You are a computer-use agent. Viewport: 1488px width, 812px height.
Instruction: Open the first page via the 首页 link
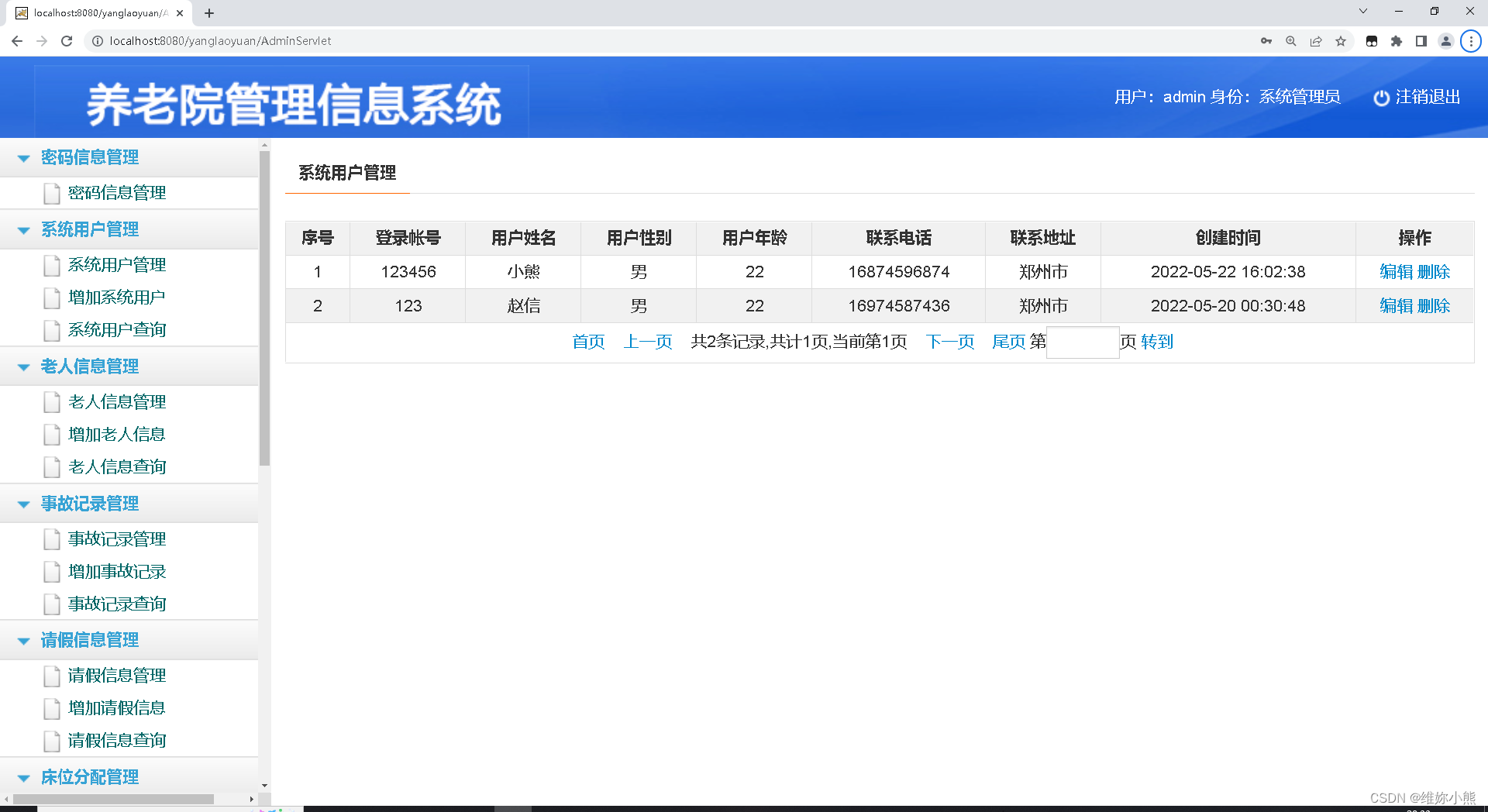click(x=587, y=342)
